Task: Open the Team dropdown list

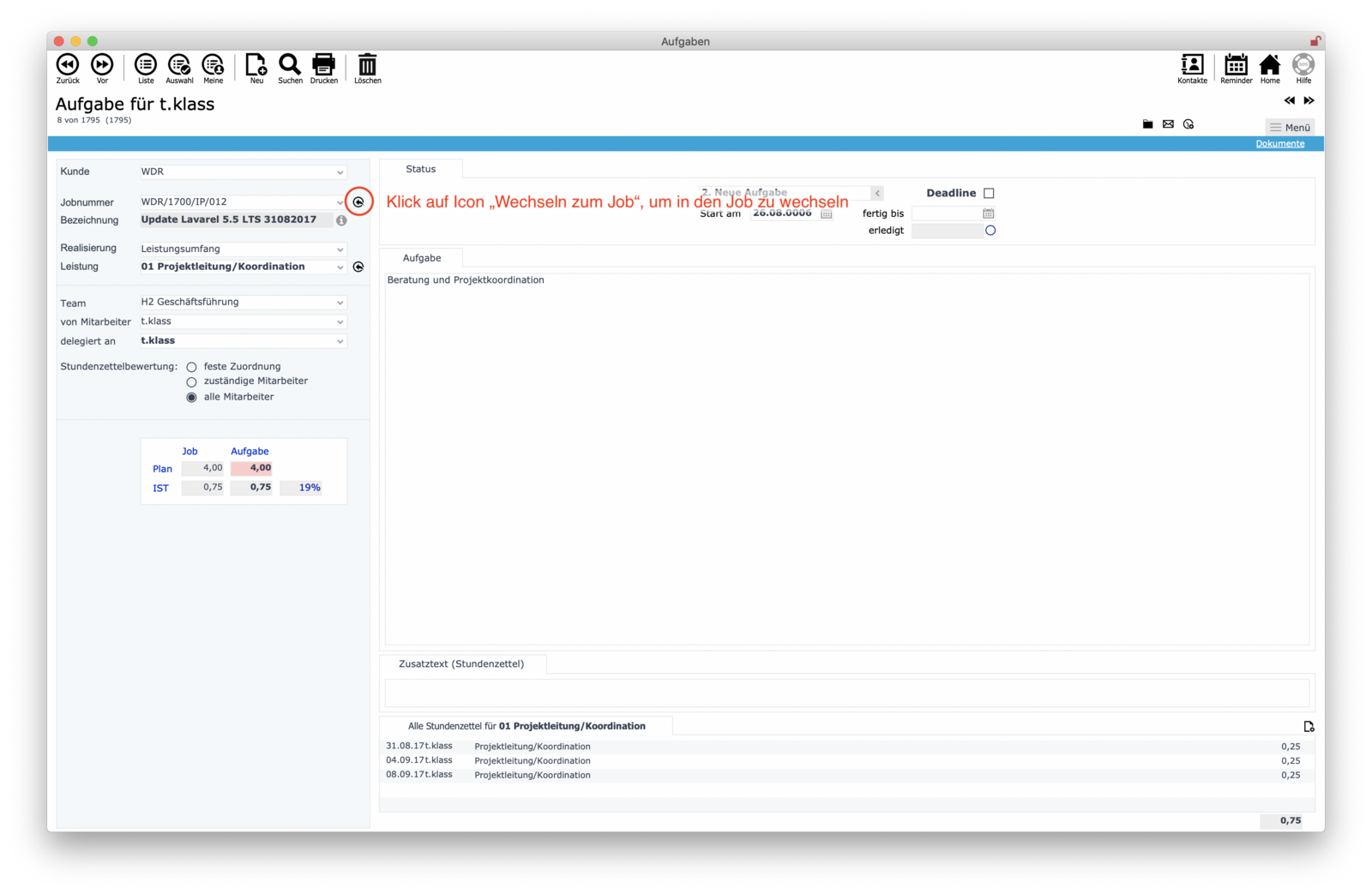Action: 340,303
